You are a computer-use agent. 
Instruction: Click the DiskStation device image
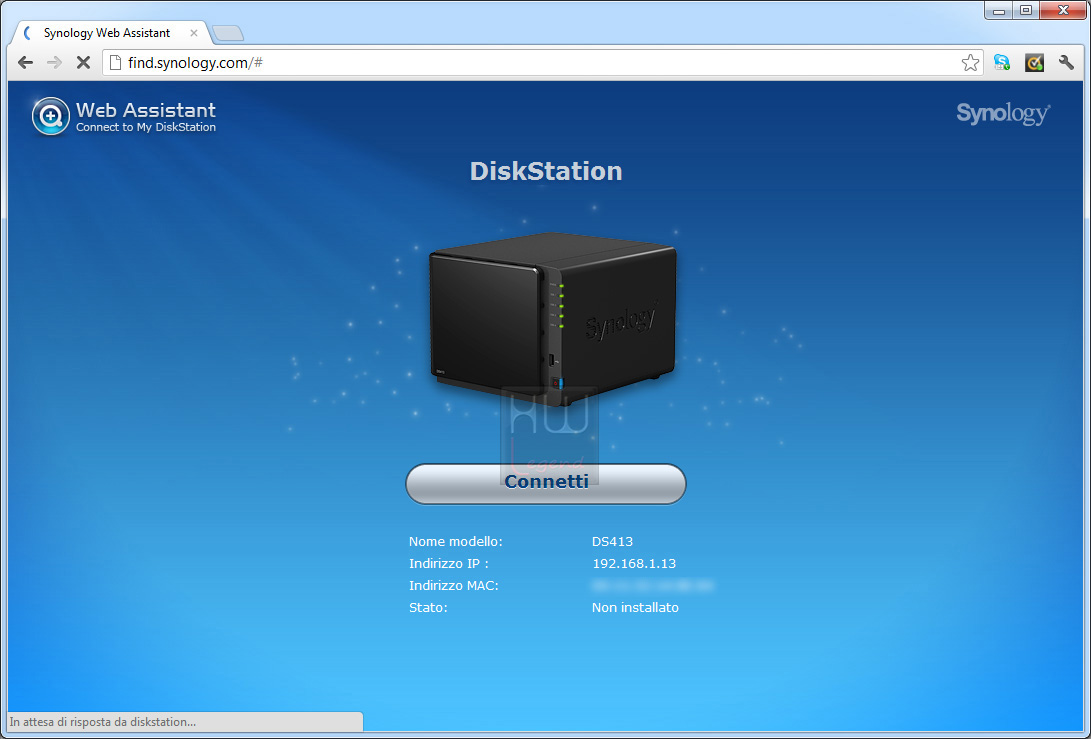[x=552, y=319]
